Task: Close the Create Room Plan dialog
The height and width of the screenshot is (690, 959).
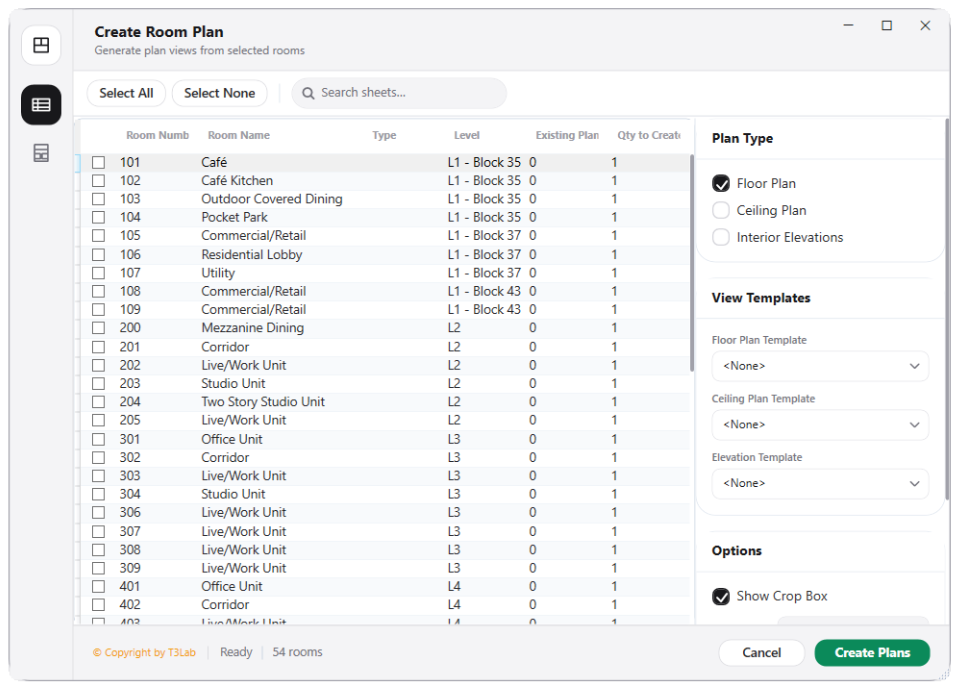Action: [925, 26]
